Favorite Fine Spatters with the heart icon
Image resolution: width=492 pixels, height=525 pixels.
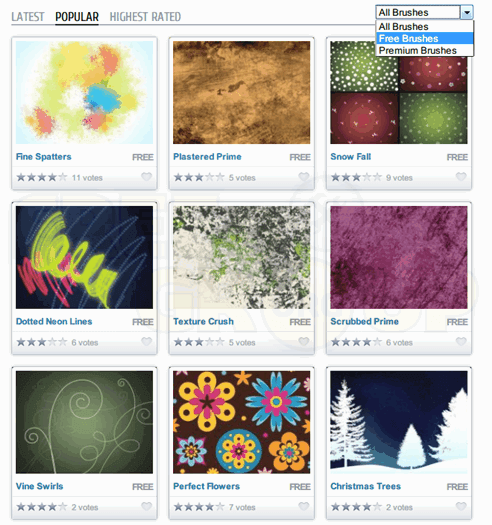coord(146,176)
